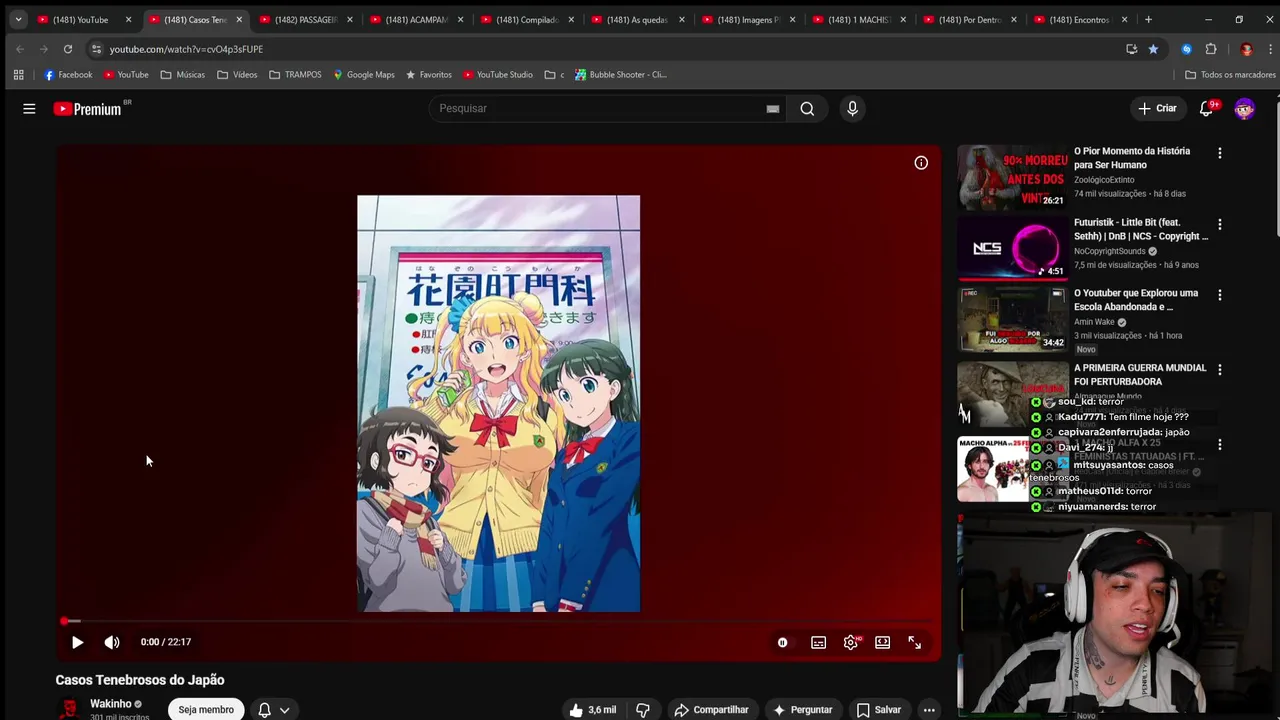Open a new browser tab
The height and width of the screenshot is (720, 1280).
1148,19
